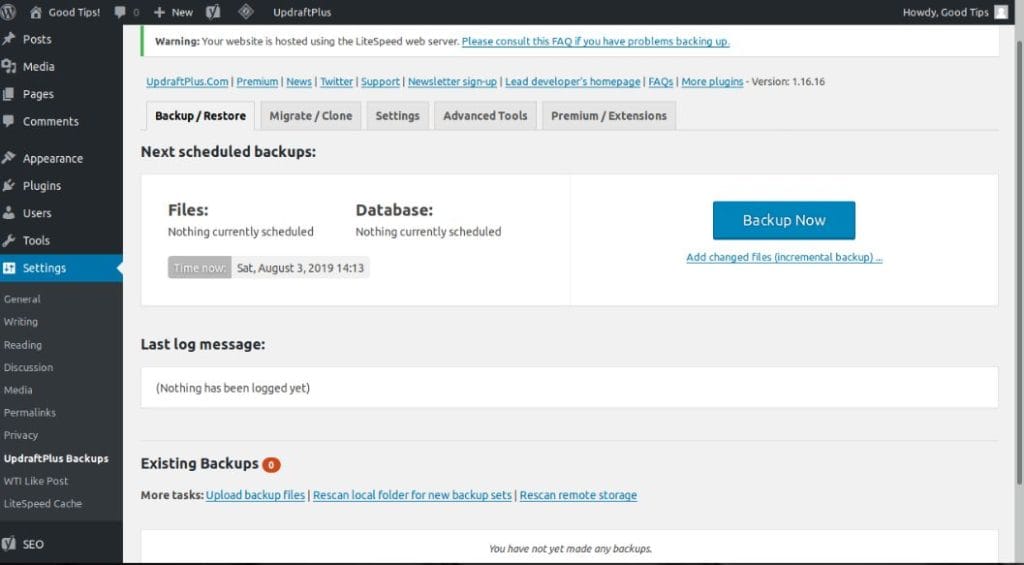Click Add changed files (incremental backup) link
Viewport: 1024px width, 565px height.
(784, 257)
